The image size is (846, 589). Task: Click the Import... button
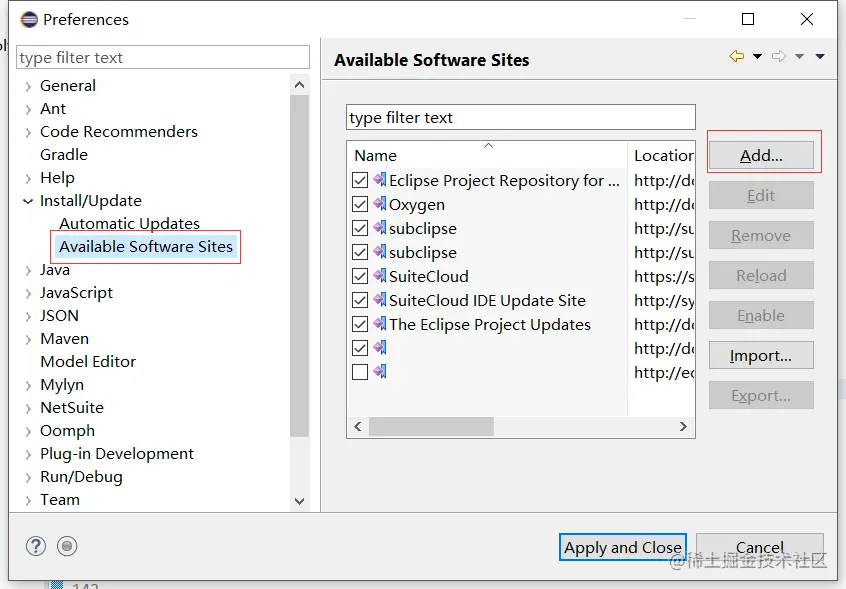(x=761, y=355)
